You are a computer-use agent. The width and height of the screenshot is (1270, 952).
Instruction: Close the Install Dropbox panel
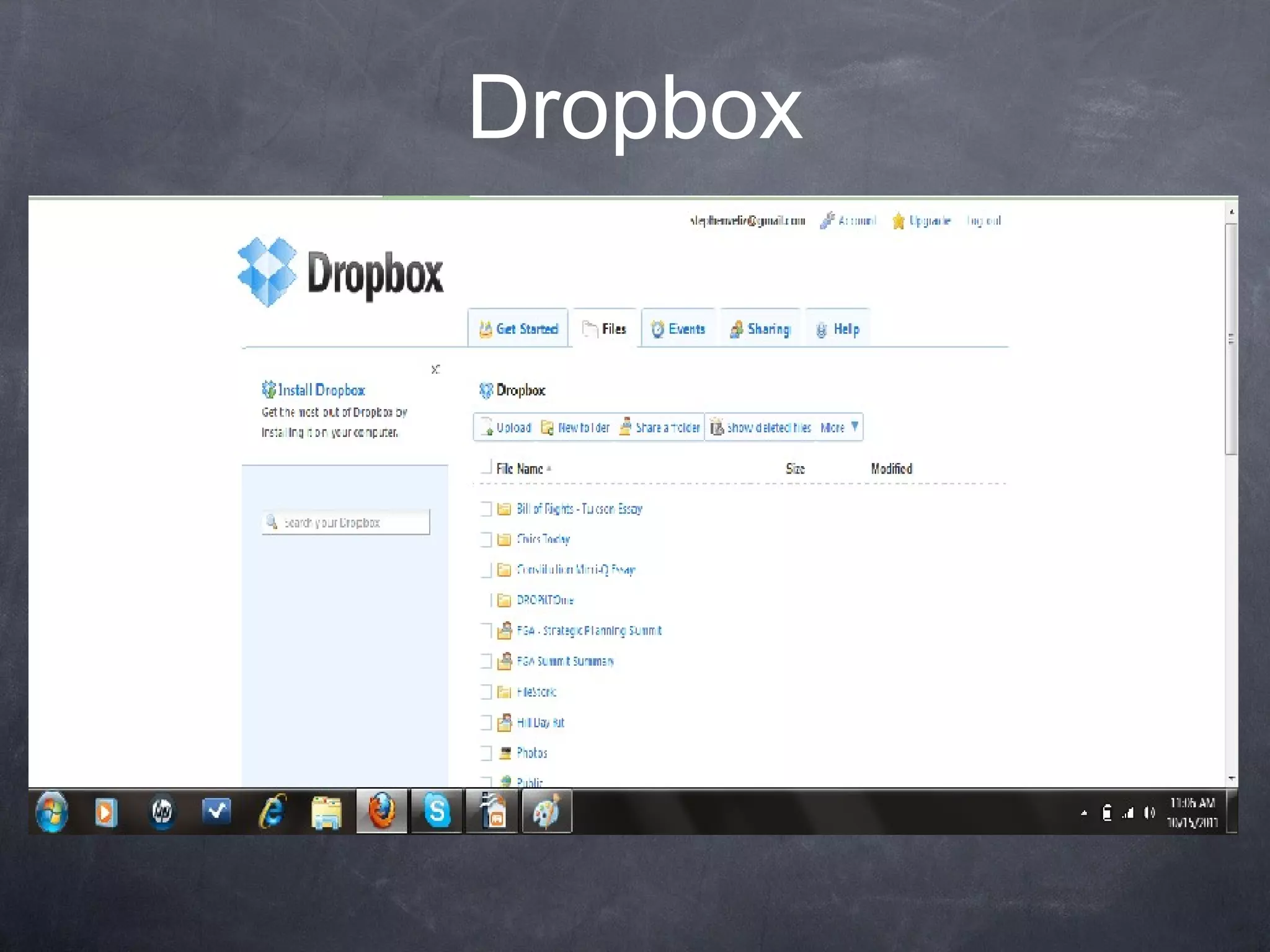(436, 369)
